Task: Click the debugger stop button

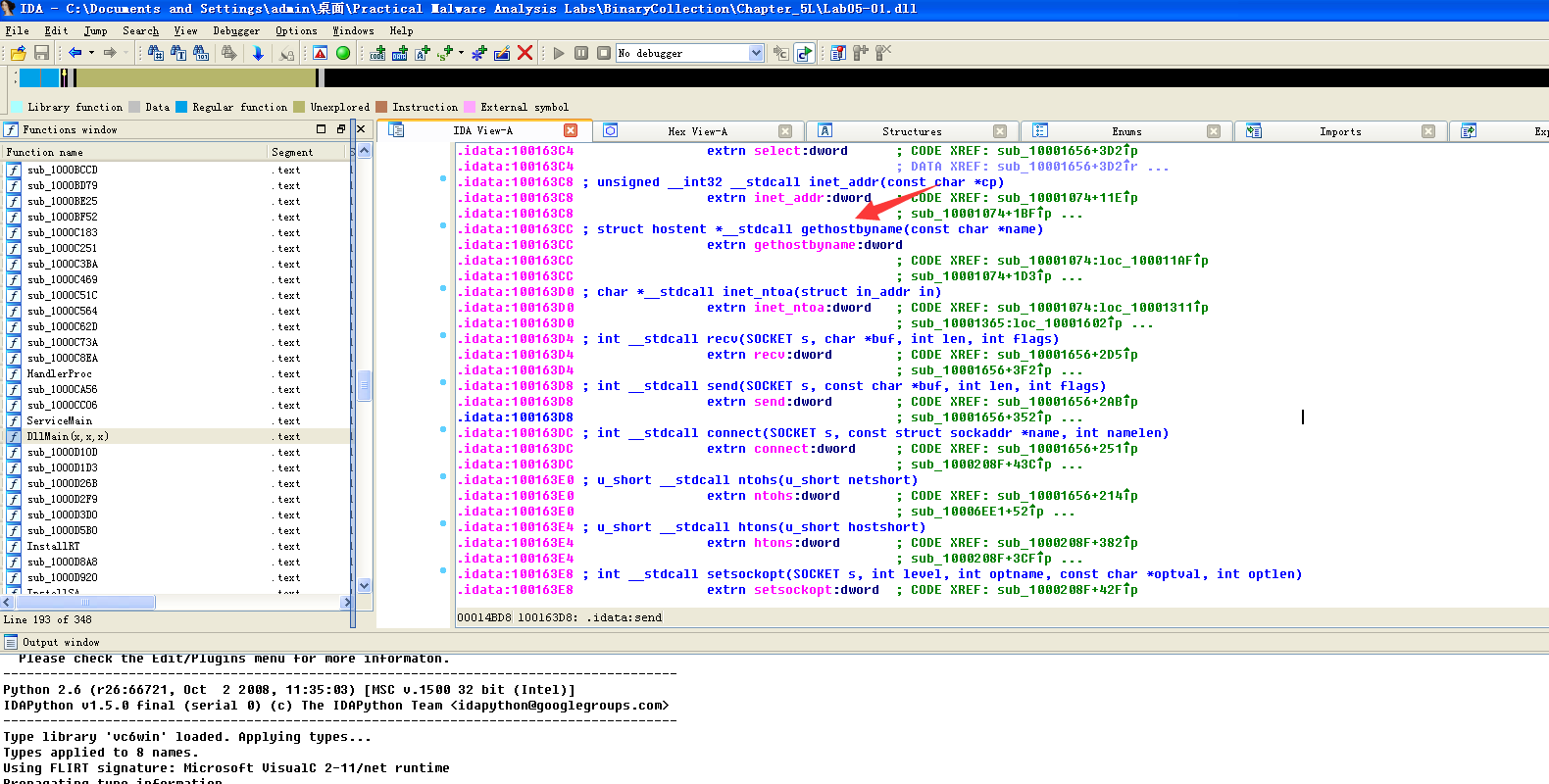Action: point(604,53)
